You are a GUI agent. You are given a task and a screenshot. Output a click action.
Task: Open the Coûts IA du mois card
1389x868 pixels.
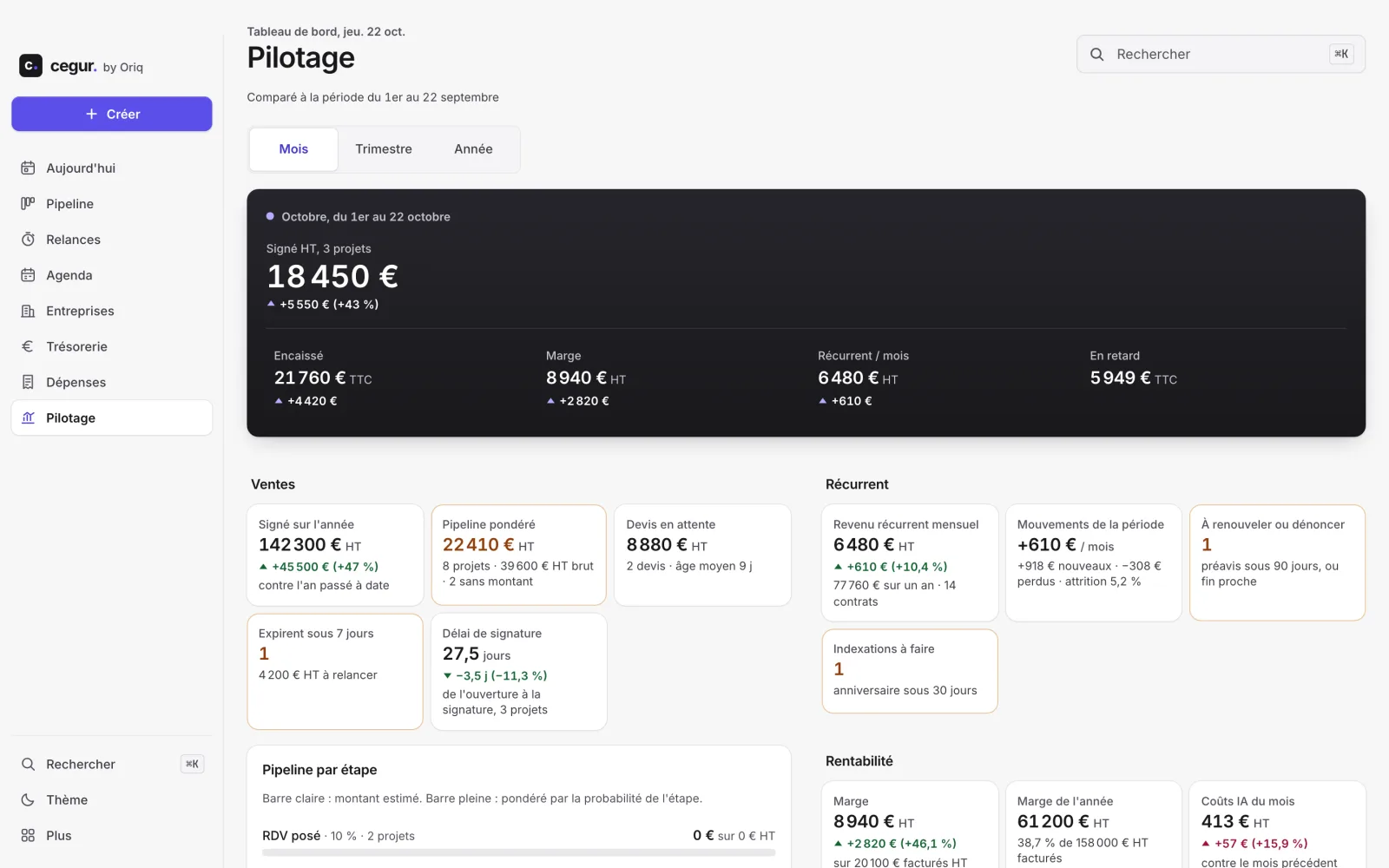[x=1277, y=825]
